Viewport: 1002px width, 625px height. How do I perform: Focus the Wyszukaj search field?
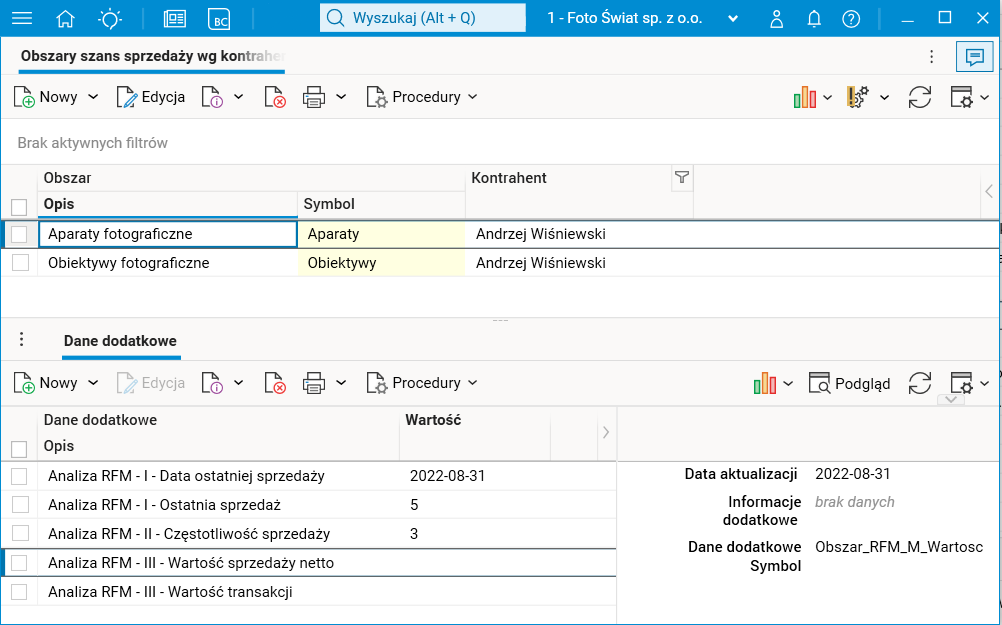coord(423,18)
